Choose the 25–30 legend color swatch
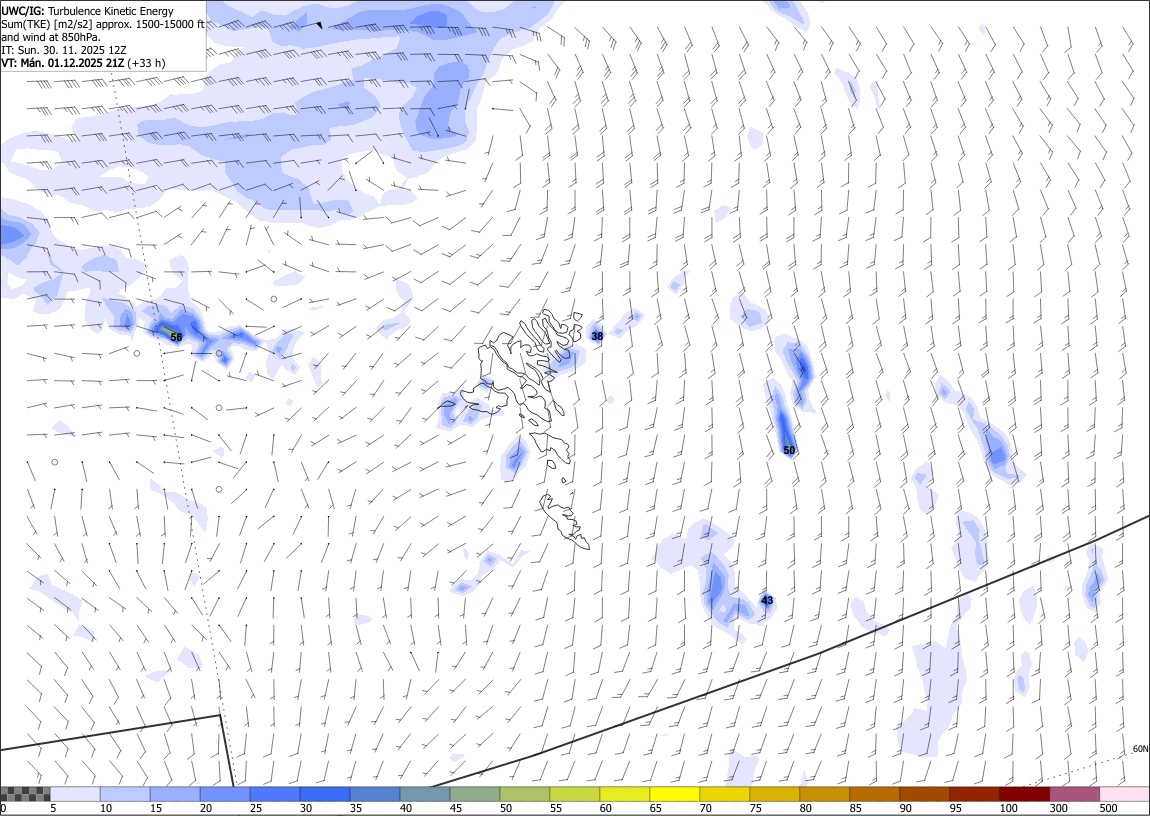This screenshot has width=1150, height=816. [x=275, y=794]
